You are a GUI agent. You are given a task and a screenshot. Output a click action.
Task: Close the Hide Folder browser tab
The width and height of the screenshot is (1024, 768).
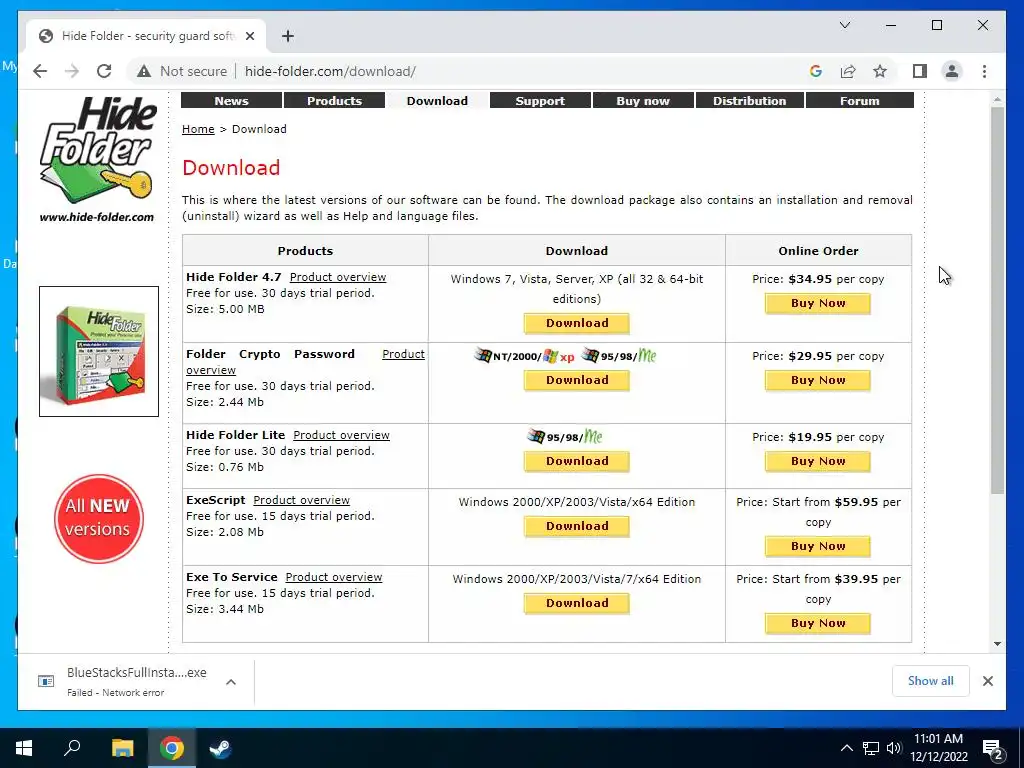(249, 36)
